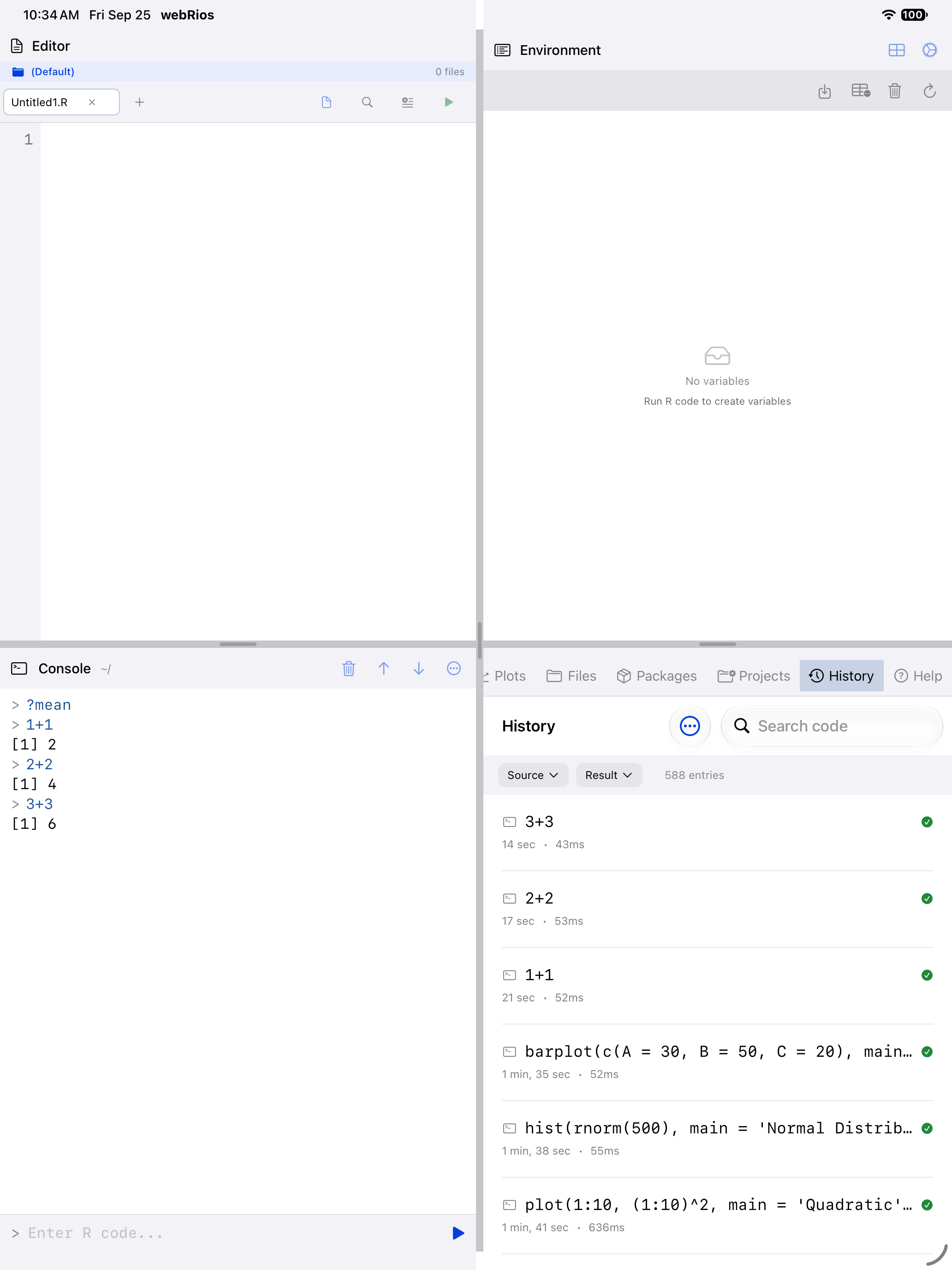
Task: Expand the Result filter dropdown
Action: click(x=608, y=775)
